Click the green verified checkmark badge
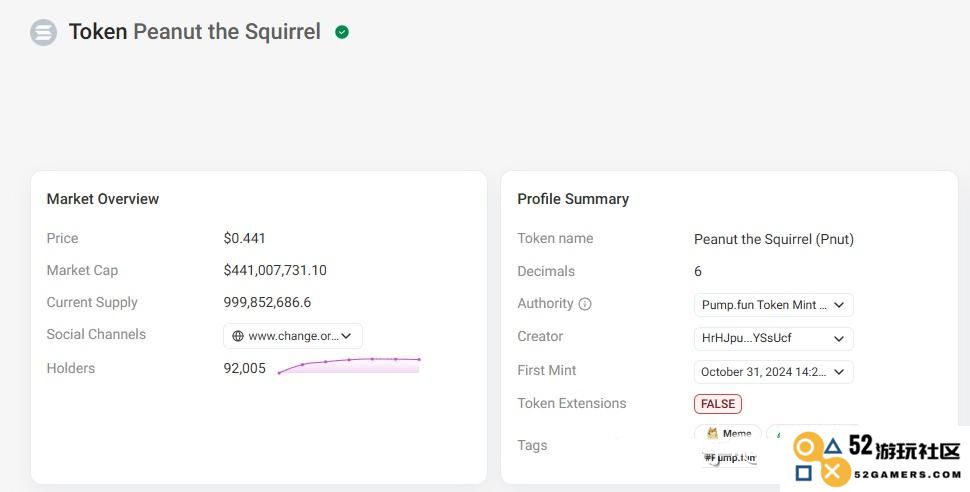 coord(341,32)
